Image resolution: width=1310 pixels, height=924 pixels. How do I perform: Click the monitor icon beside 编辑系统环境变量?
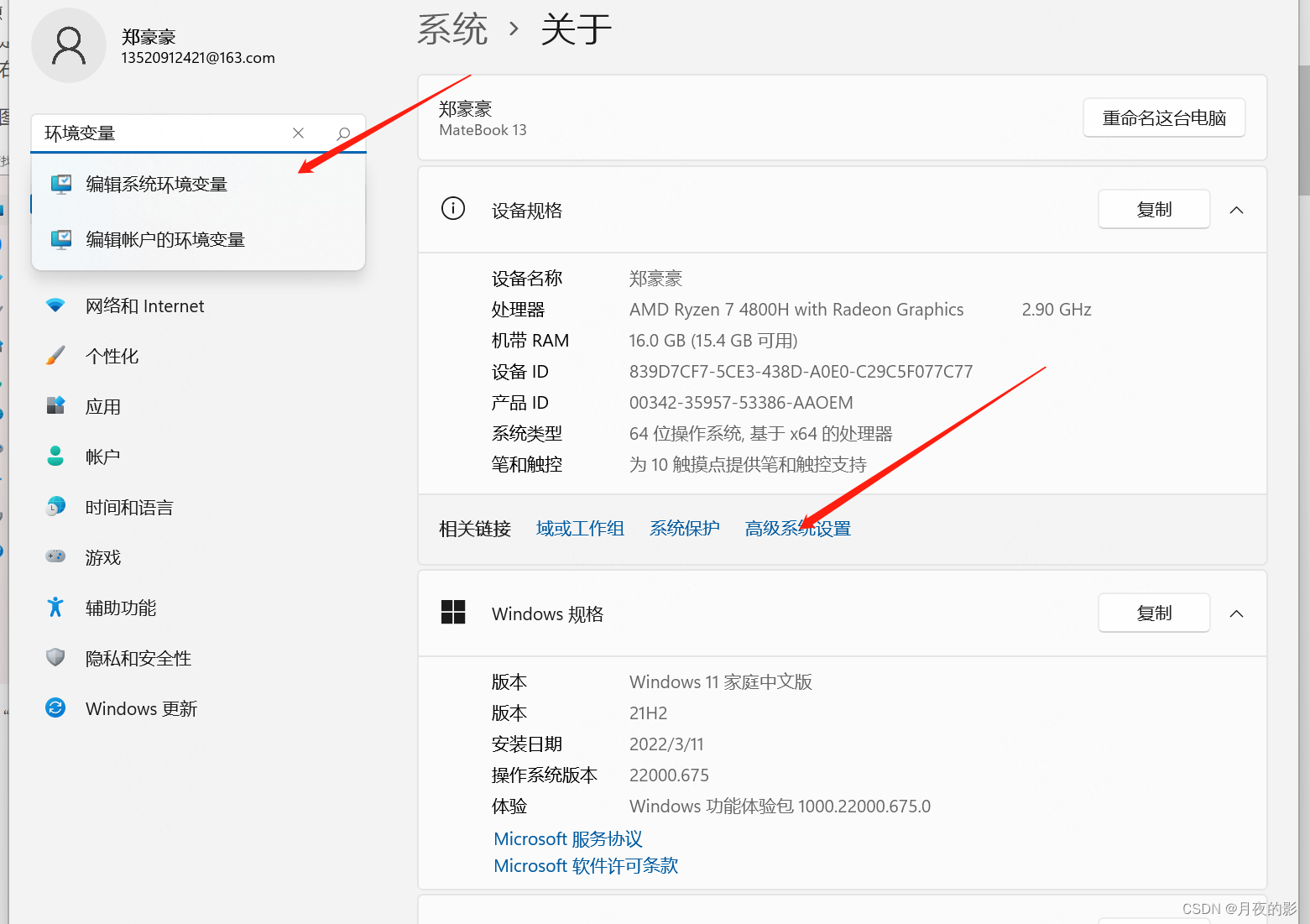tap(61, 185)
